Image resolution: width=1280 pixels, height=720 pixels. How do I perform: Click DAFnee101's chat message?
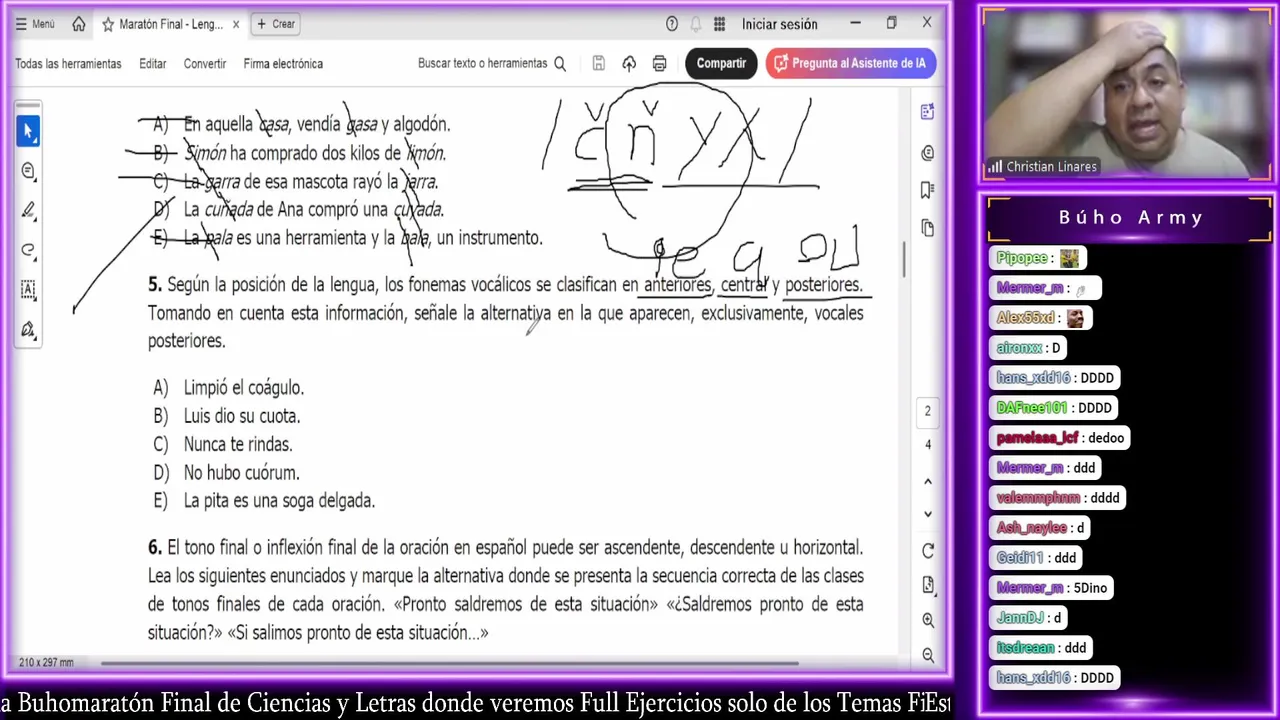1055,408
